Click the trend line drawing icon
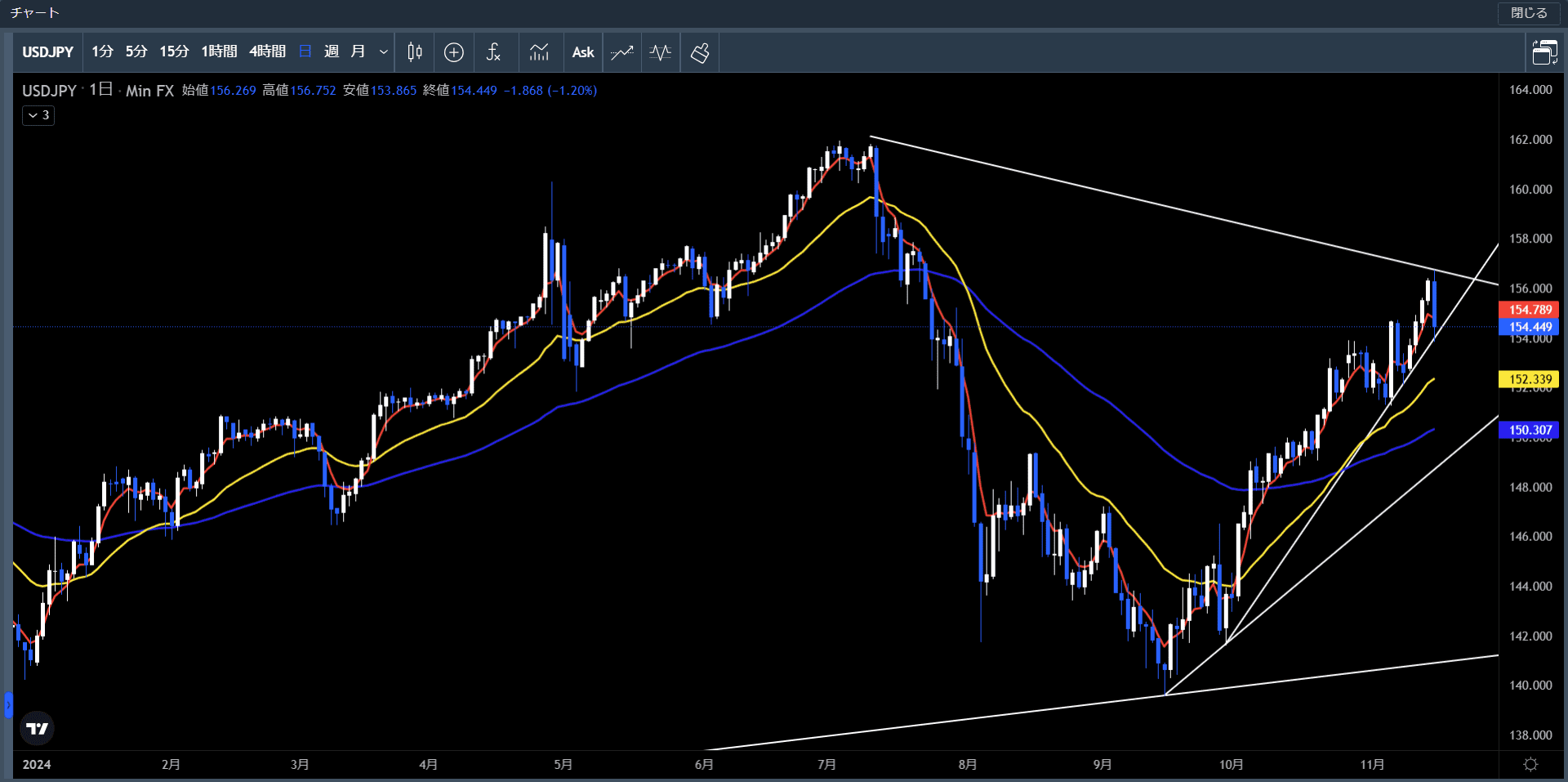 coord(622,52)
